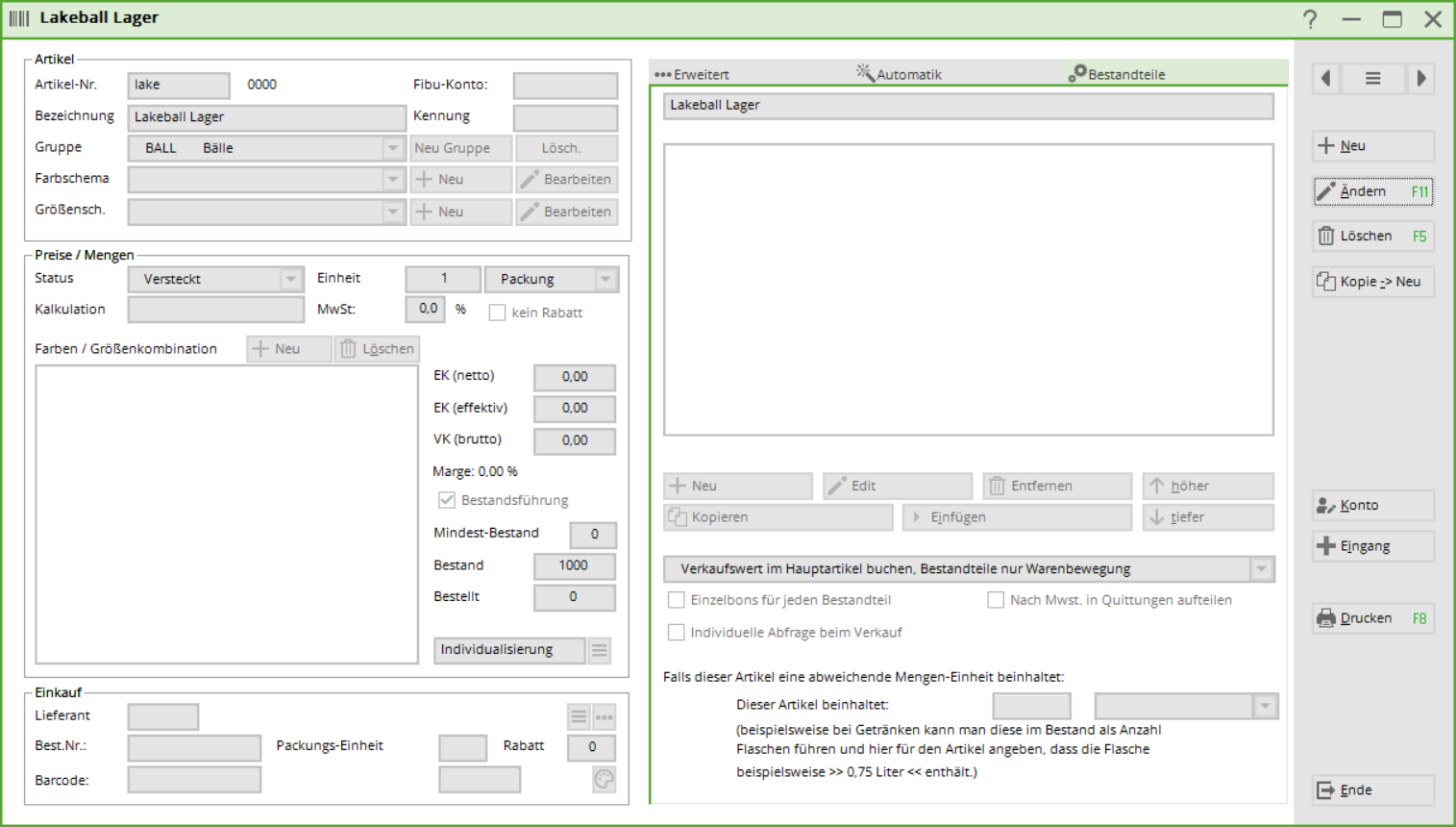Click the Bezeichnung input field

[266, 117]
